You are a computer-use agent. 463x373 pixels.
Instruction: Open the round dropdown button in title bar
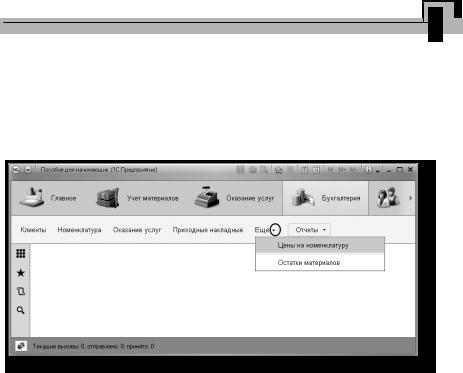tap(28, 170)
